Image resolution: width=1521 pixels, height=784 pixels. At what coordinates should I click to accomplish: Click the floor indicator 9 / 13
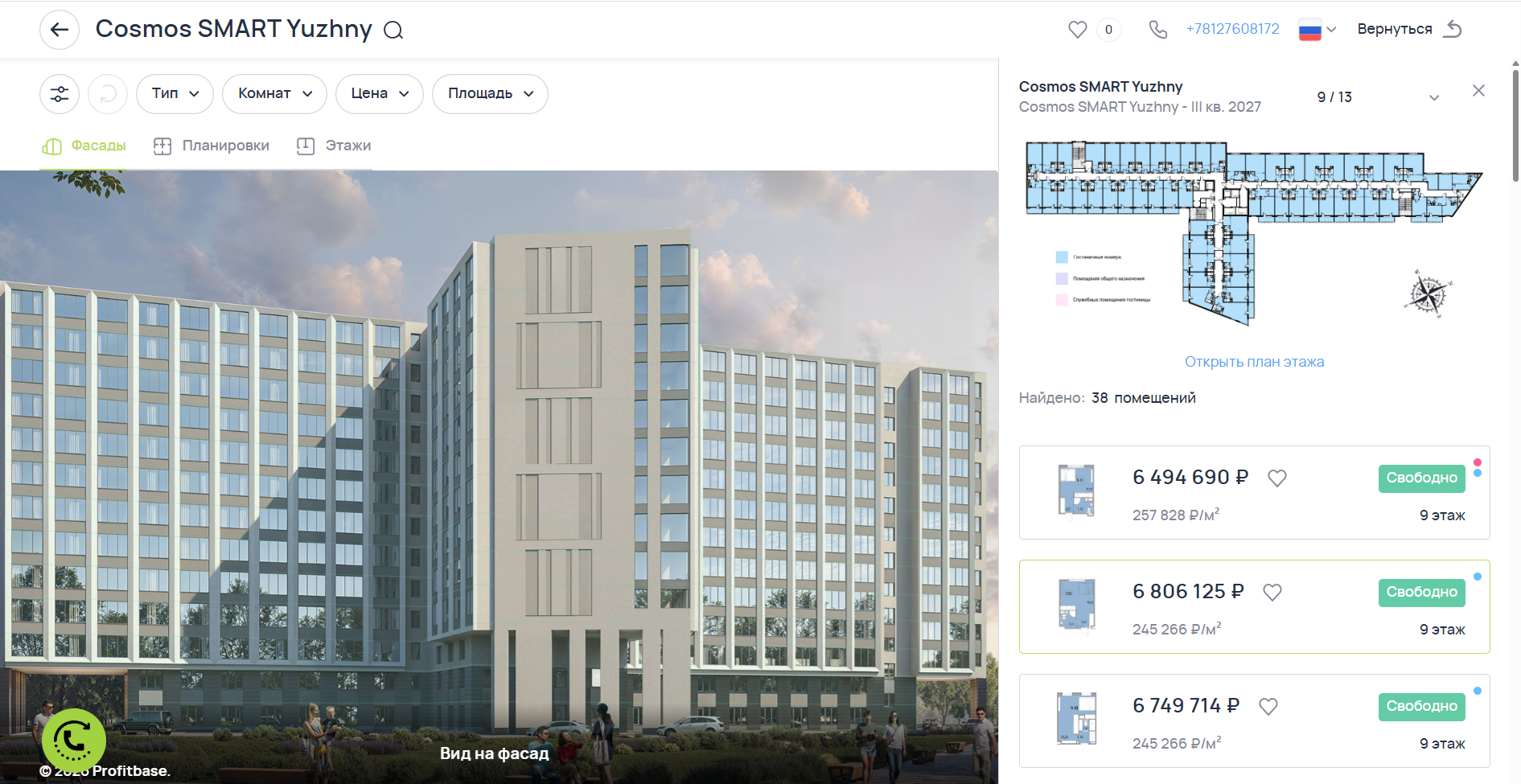pyautogui.click(x=1334, y=97)
